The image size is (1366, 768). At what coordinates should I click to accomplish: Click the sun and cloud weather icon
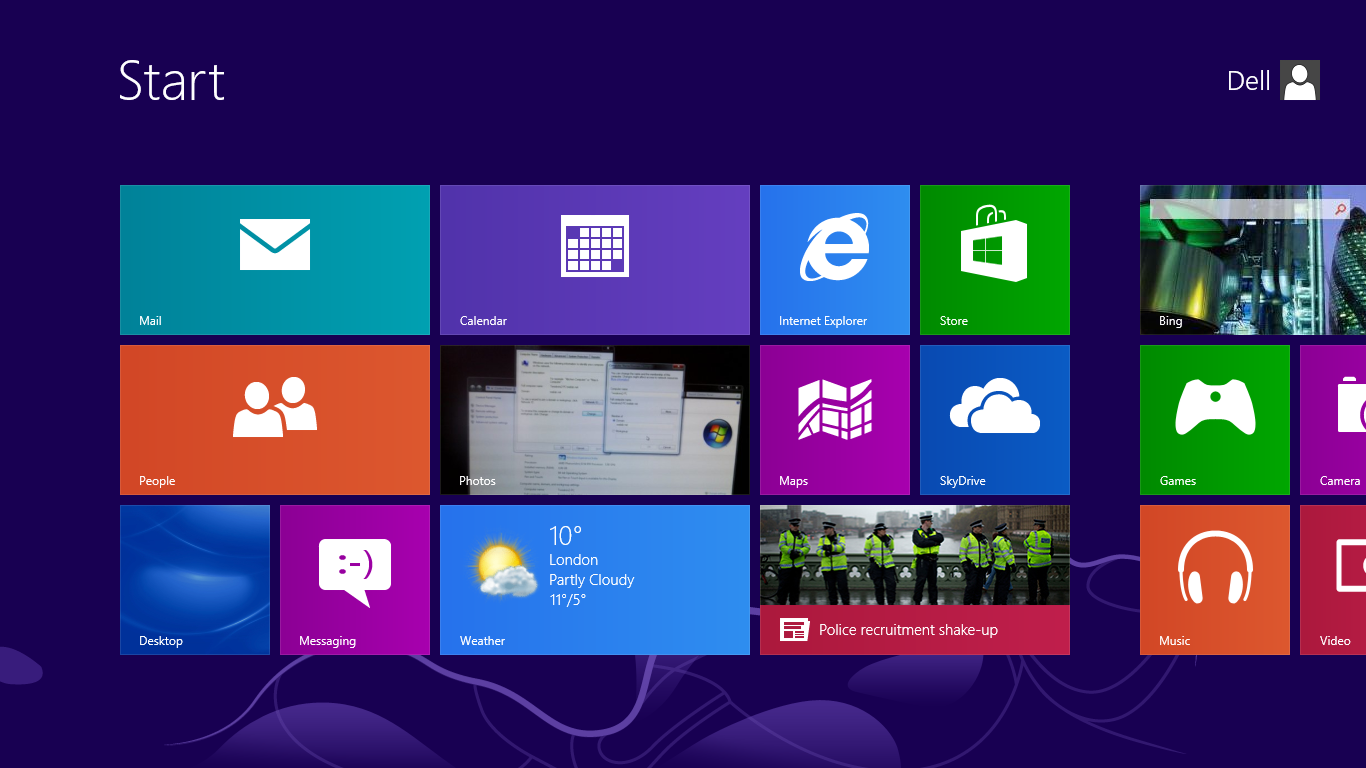[x=506, y=568]
